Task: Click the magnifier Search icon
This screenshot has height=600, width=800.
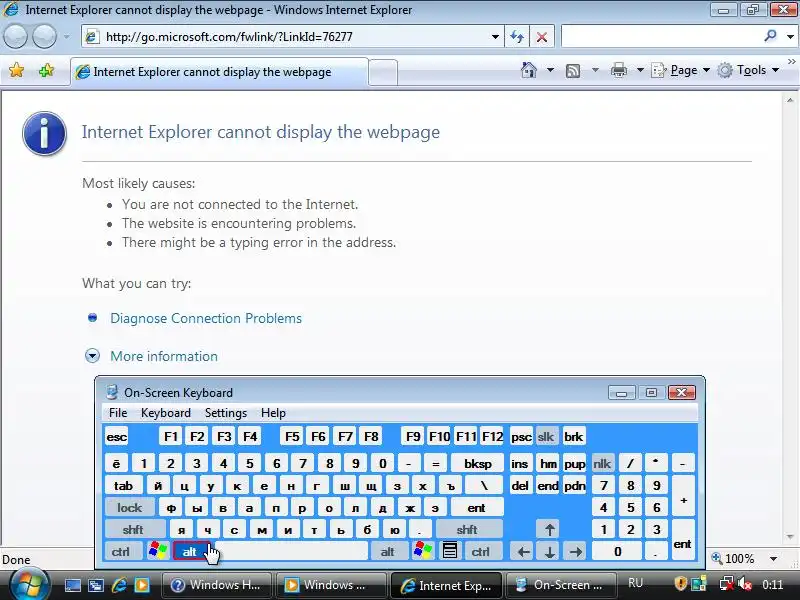Action: (770, 36)
